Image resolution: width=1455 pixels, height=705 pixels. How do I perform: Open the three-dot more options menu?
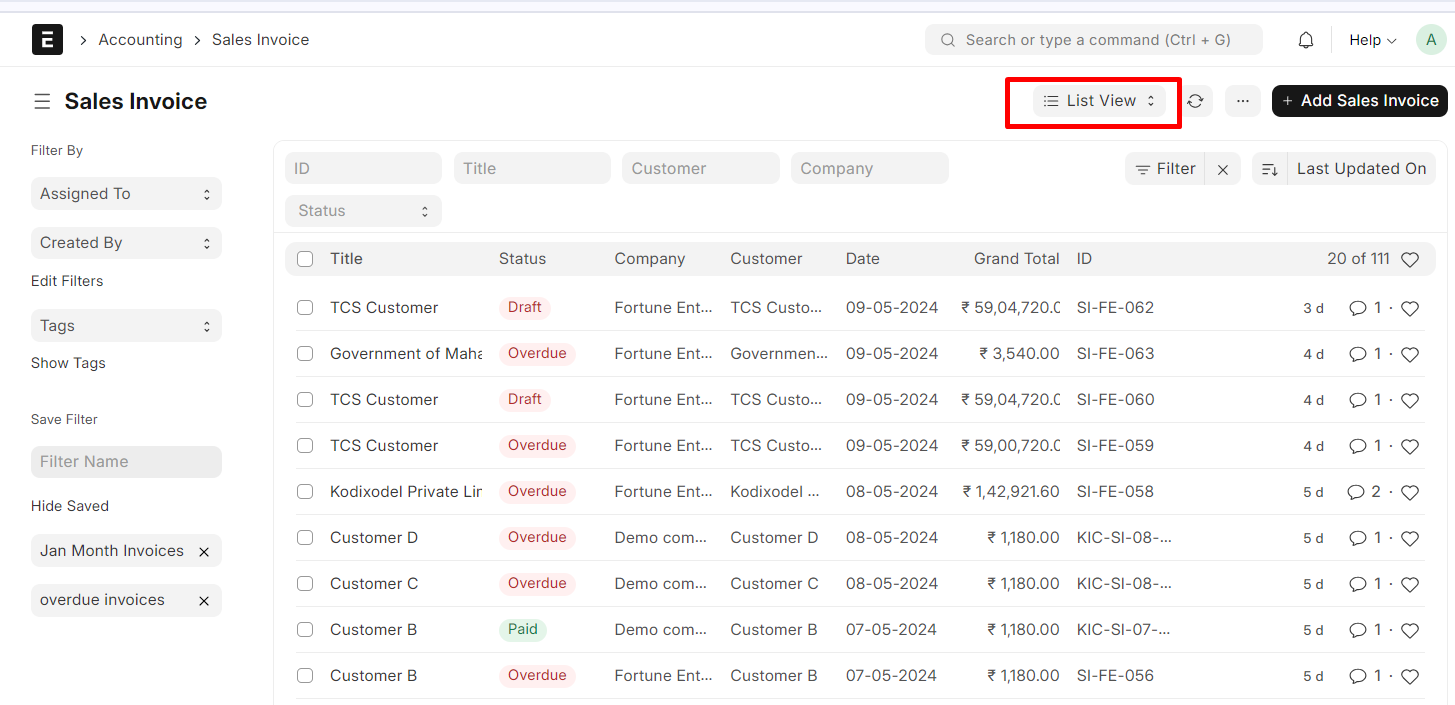tap(1242, 101)
